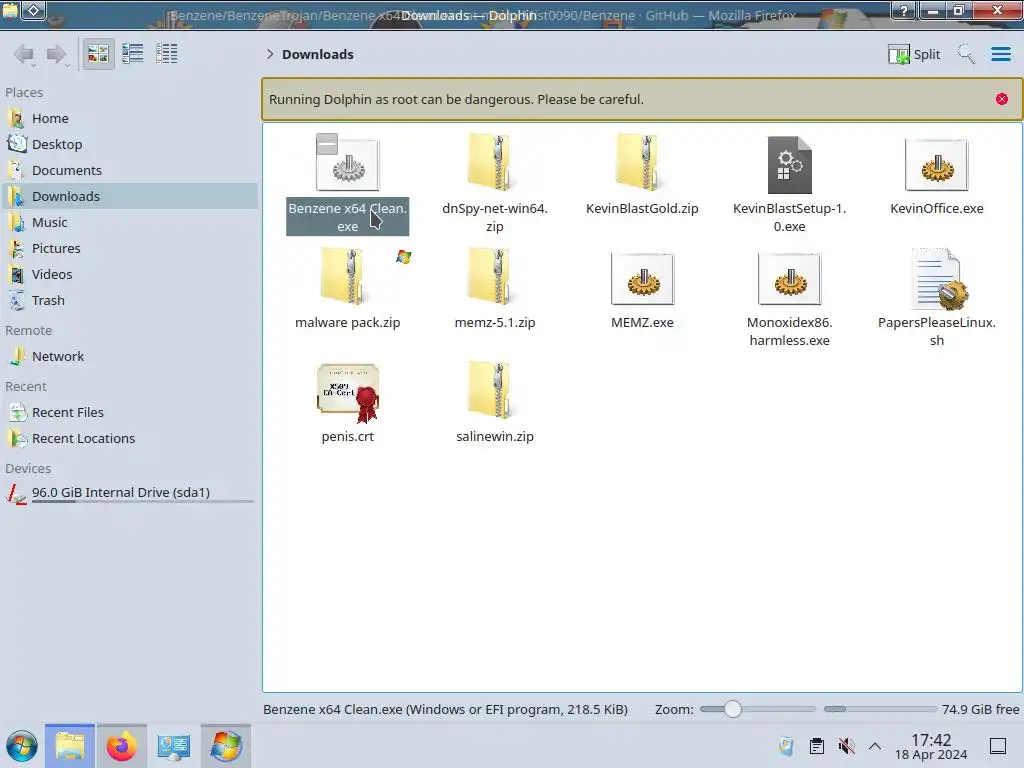Switch to Icons view mode
The width and height of the screenshot is (1024, 768).
98,54
